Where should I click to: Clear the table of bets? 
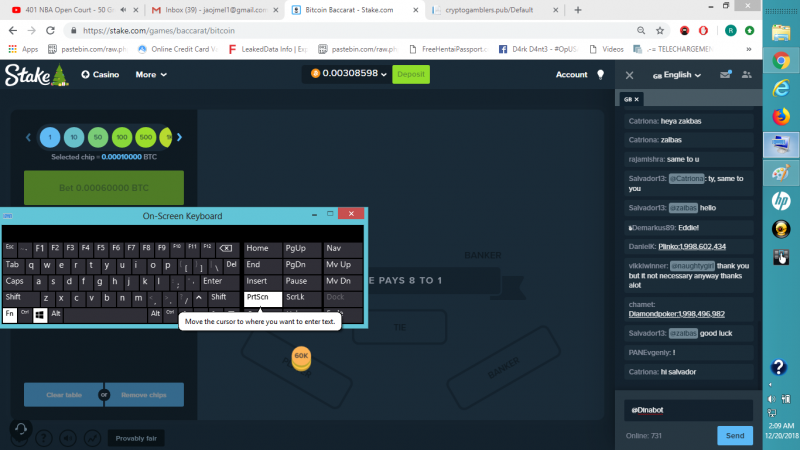click(x=64, y=395)
